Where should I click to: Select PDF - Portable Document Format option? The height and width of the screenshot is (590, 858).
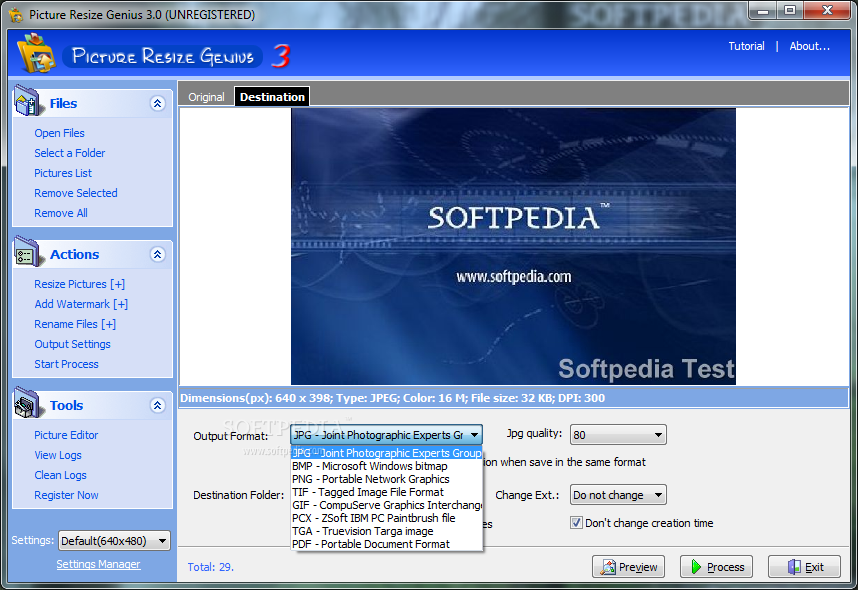click(x=387, y=545)
